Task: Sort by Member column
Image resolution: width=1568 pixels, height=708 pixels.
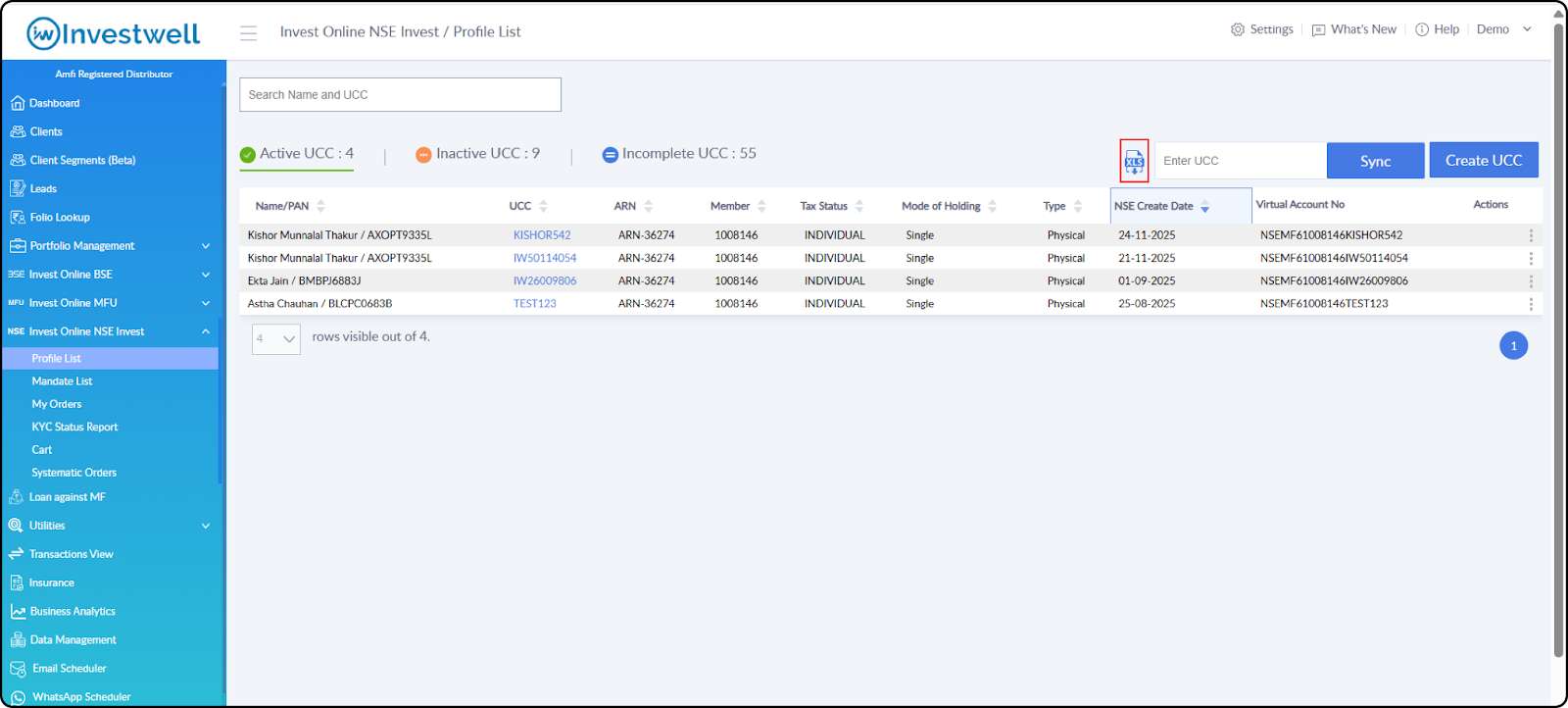Action: [x=761, y=206]
